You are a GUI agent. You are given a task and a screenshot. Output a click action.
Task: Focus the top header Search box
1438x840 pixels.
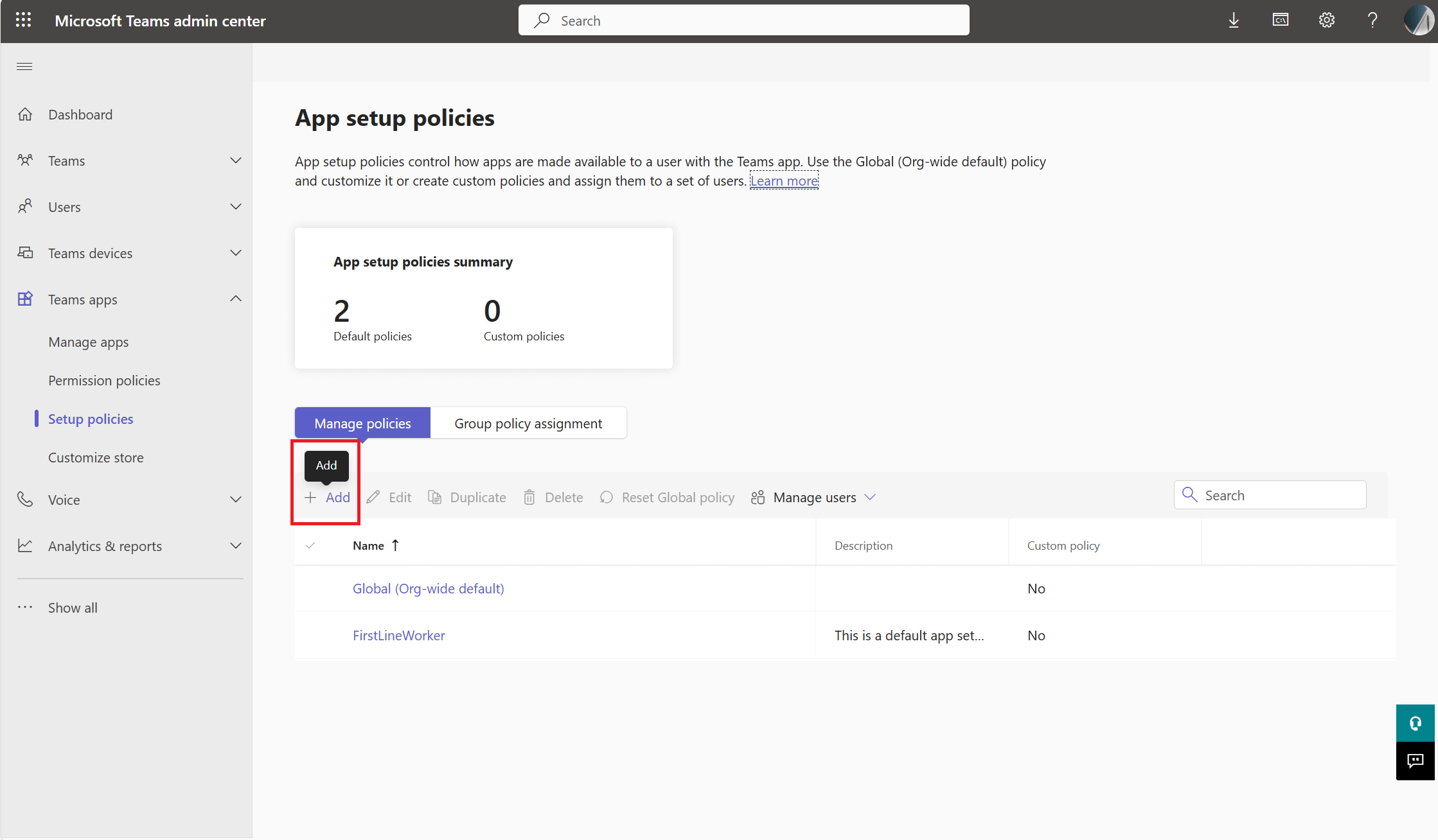click(744, 21)
